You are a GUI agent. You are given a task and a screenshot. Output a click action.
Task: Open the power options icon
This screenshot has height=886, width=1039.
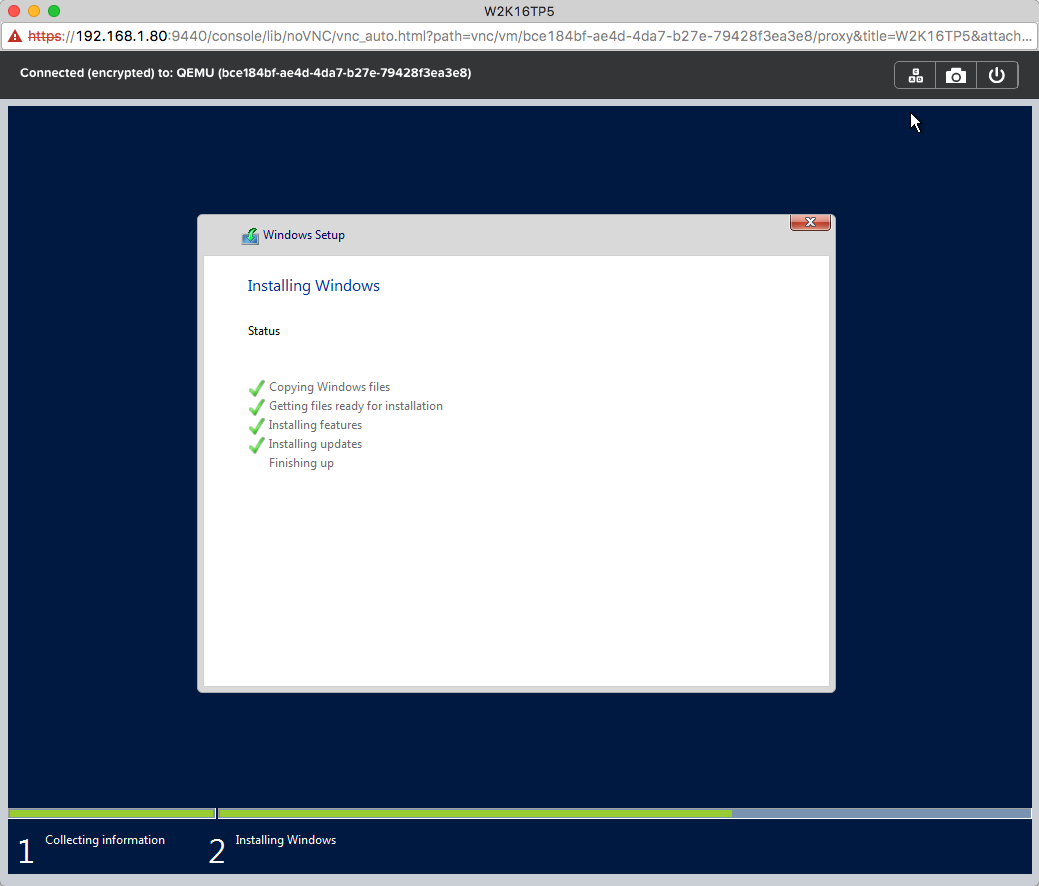tap(997, 76)
